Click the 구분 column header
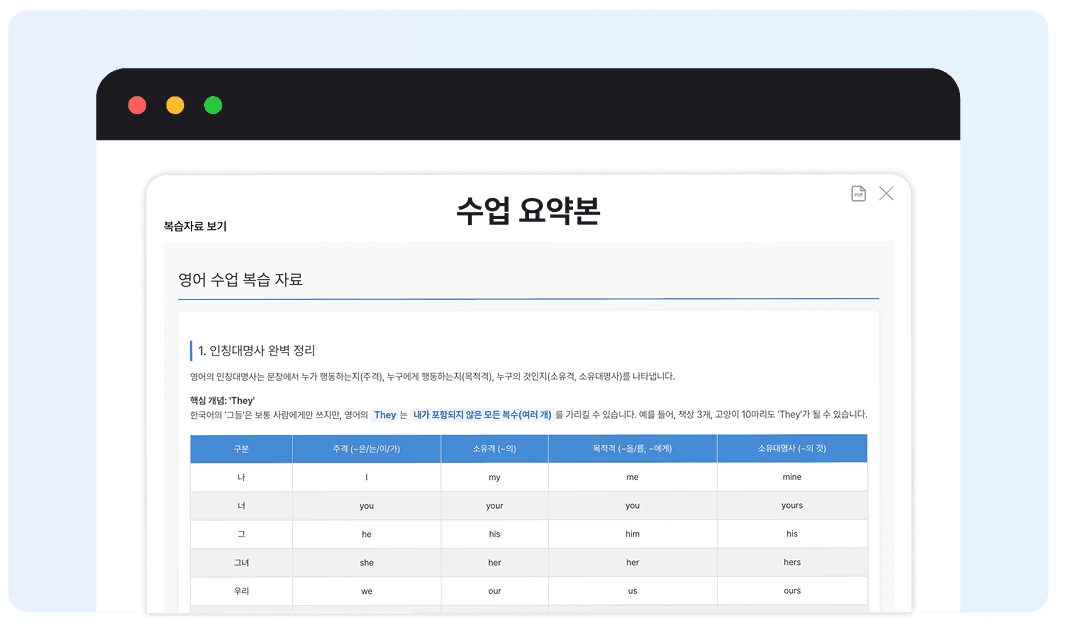 coord(241,449)
